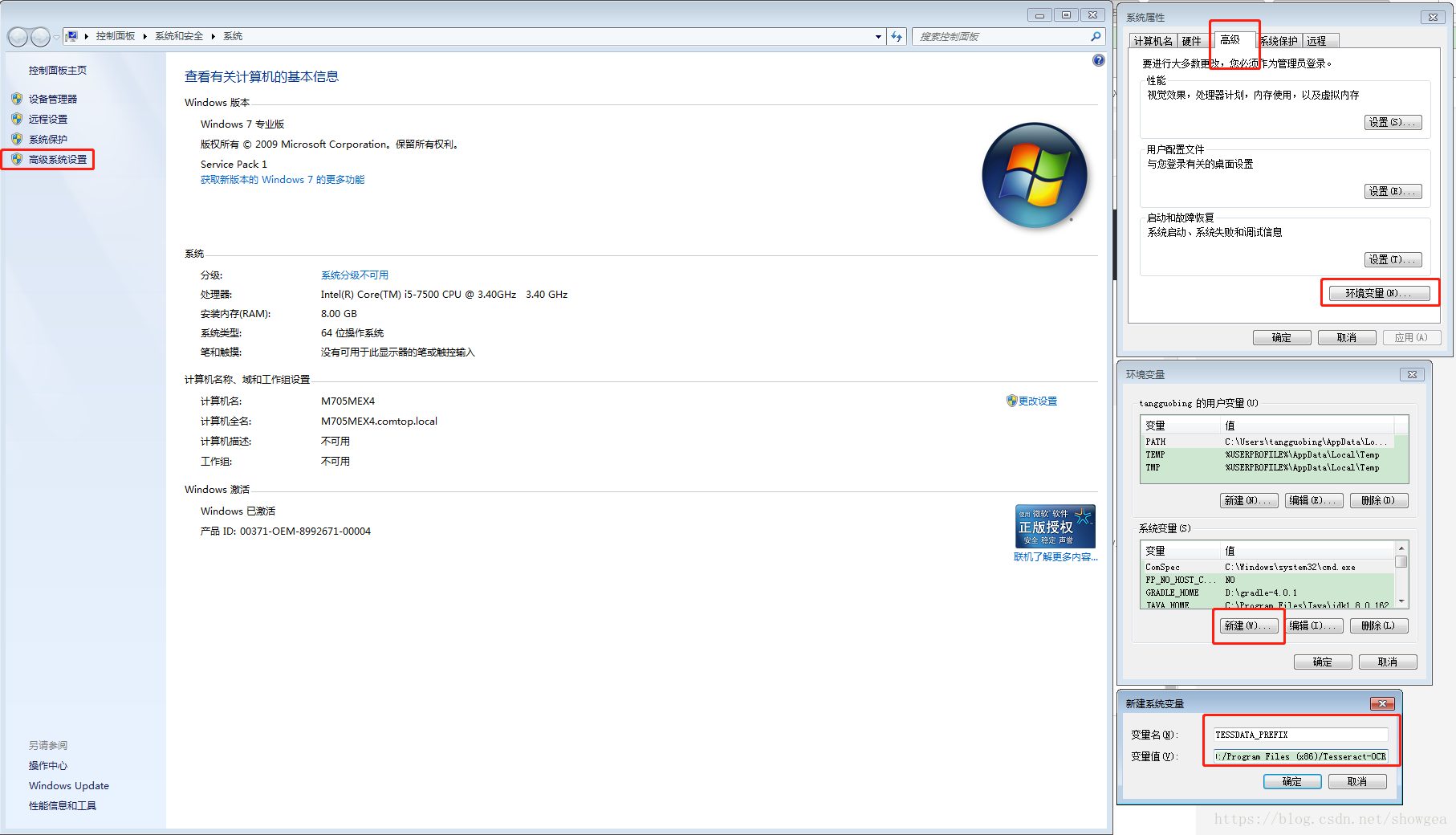Click 删除(L) under 系统变量
This screenshot has height=835, width=1456.
pos(1379,625)
